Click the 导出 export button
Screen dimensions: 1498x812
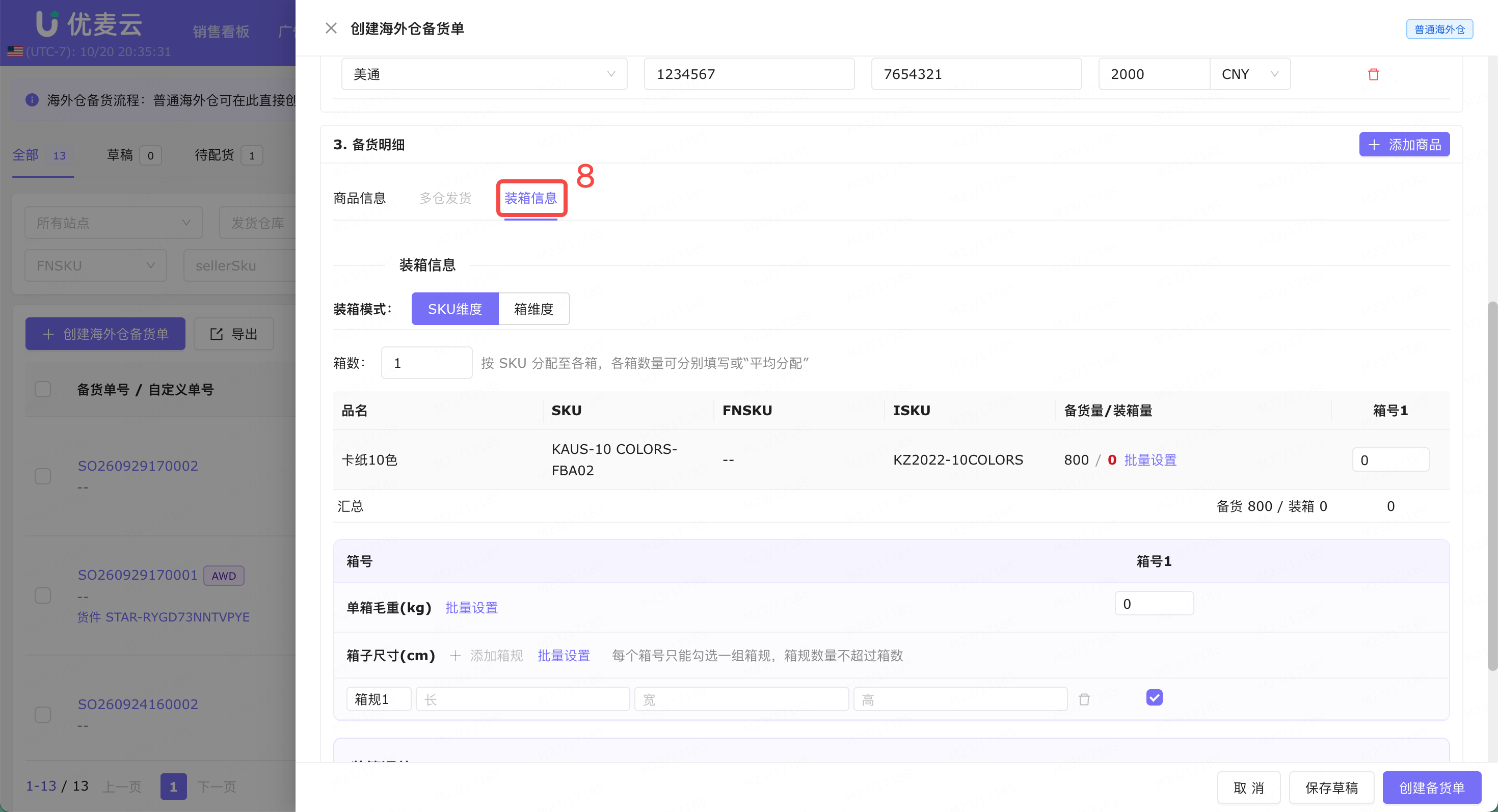(x=234, y=334)
